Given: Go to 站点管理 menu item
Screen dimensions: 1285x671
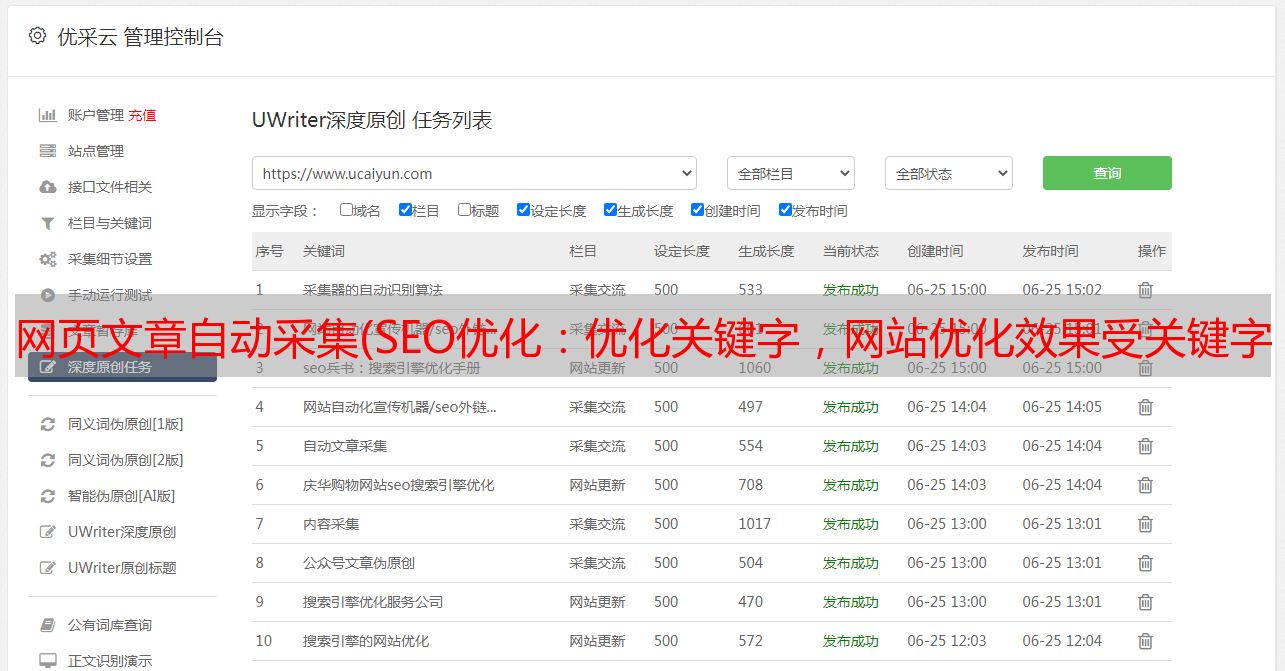Looking at the screenshot, I should (x=96, y=151).
